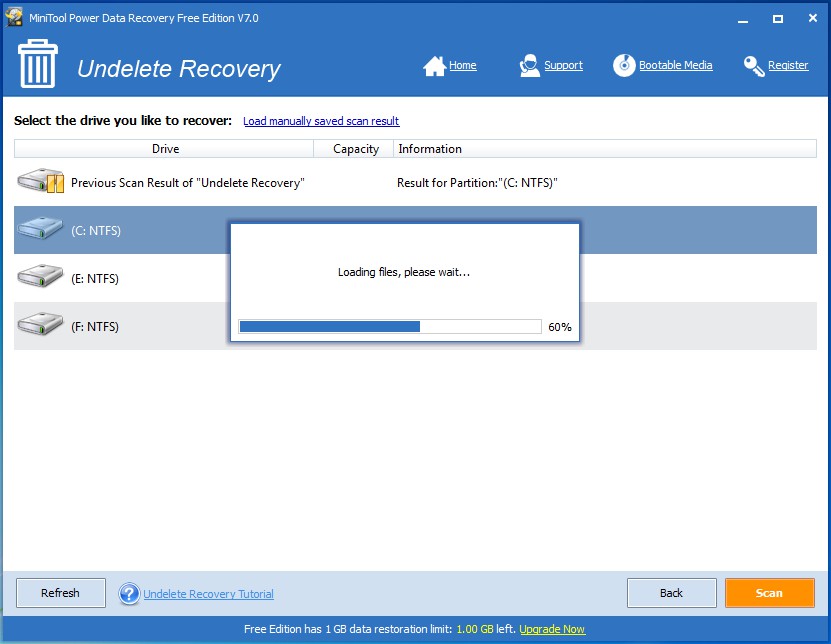Click the Upgrade Now link

pos(552,629)
